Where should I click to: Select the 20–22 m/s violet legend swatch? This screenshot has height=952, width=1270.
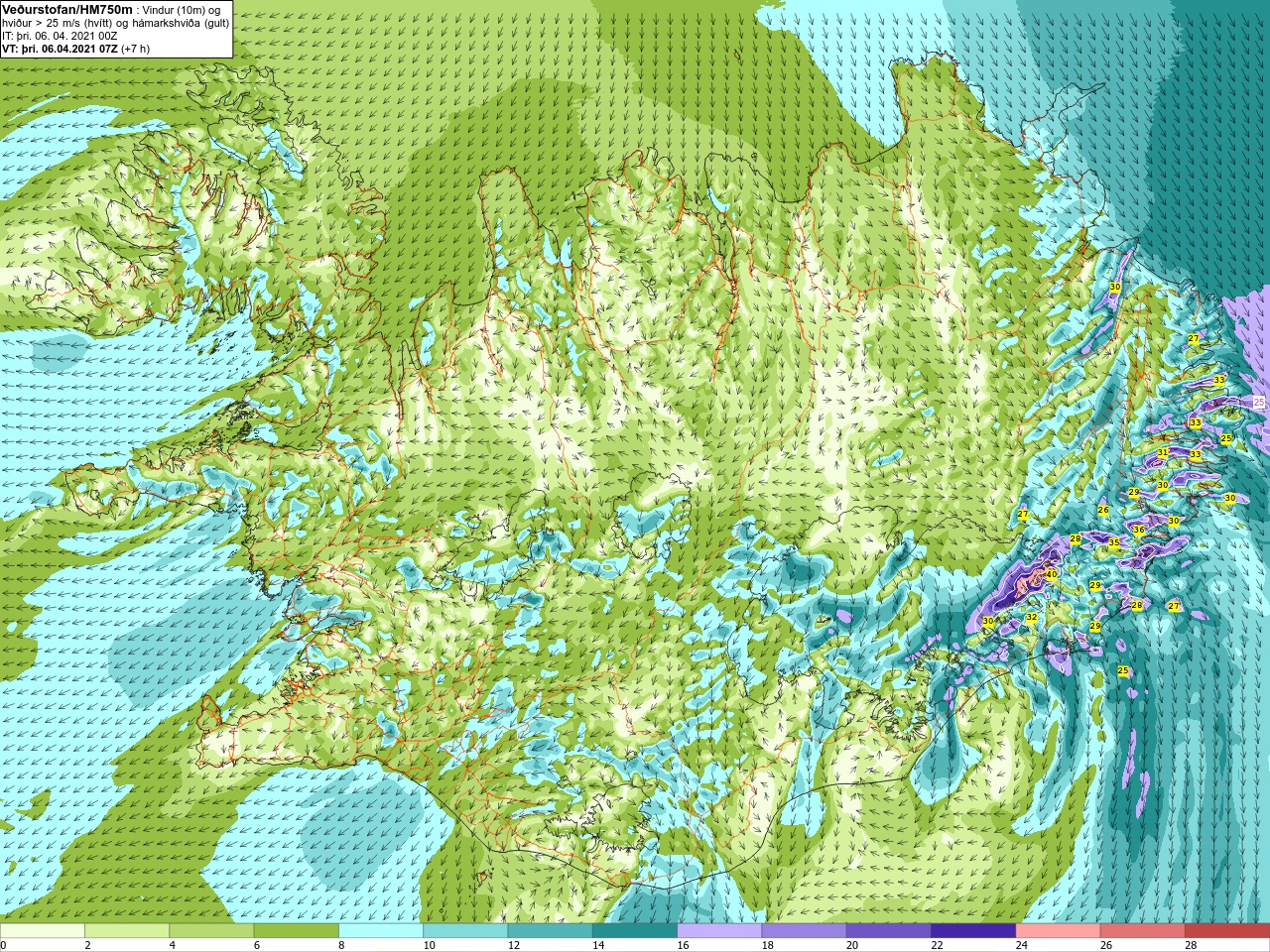[889, 931]
